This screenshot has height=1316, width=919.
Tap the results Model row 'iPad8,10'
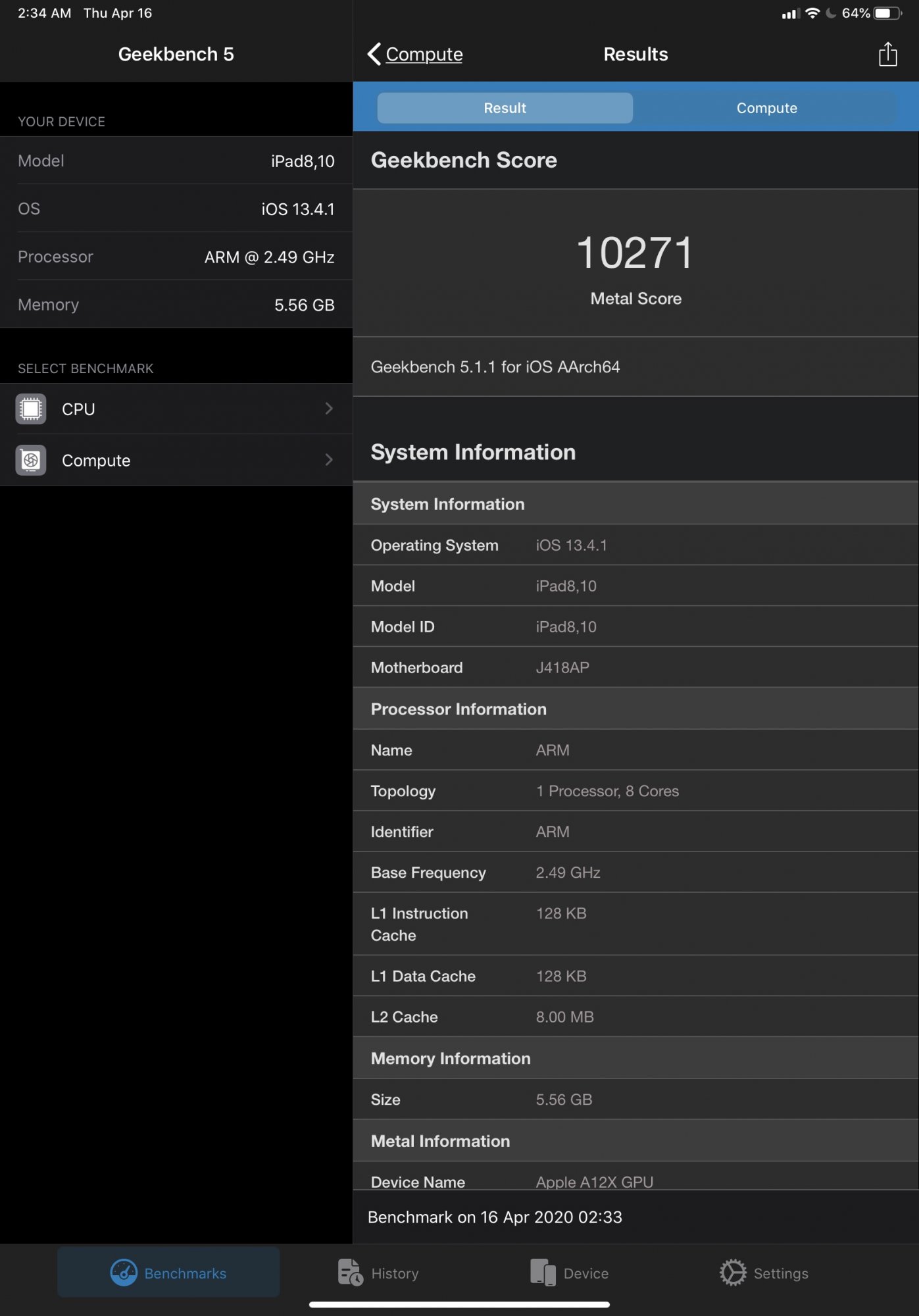[566, 586]
